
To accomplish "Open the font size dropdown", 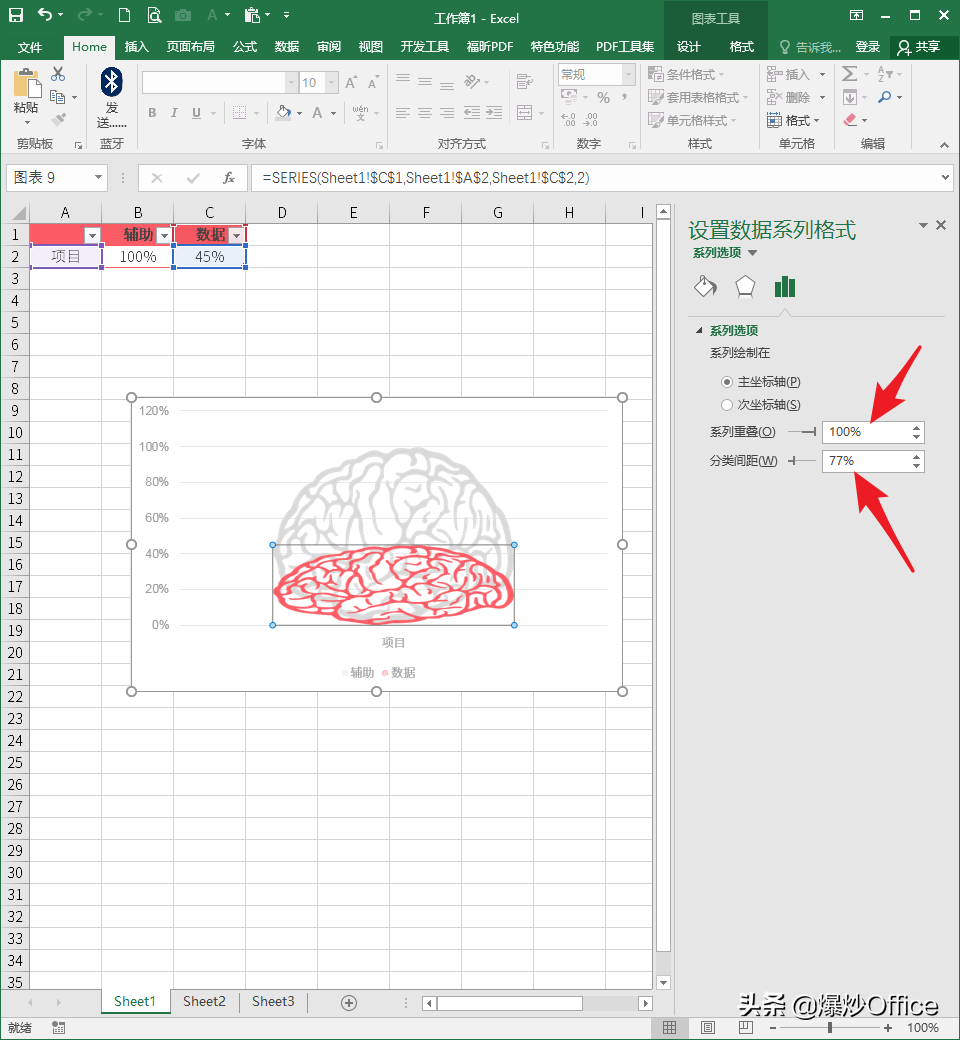I will pos(332,82).
